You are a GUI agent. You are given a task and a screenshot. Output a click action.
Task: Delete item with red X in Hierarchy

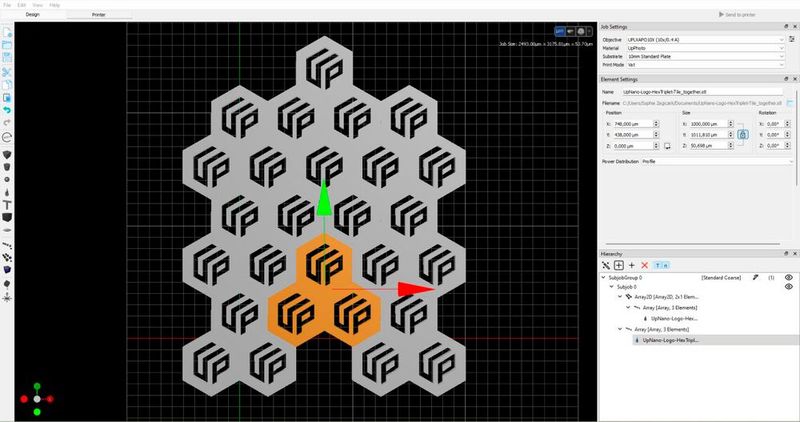(x=644, y=265)
